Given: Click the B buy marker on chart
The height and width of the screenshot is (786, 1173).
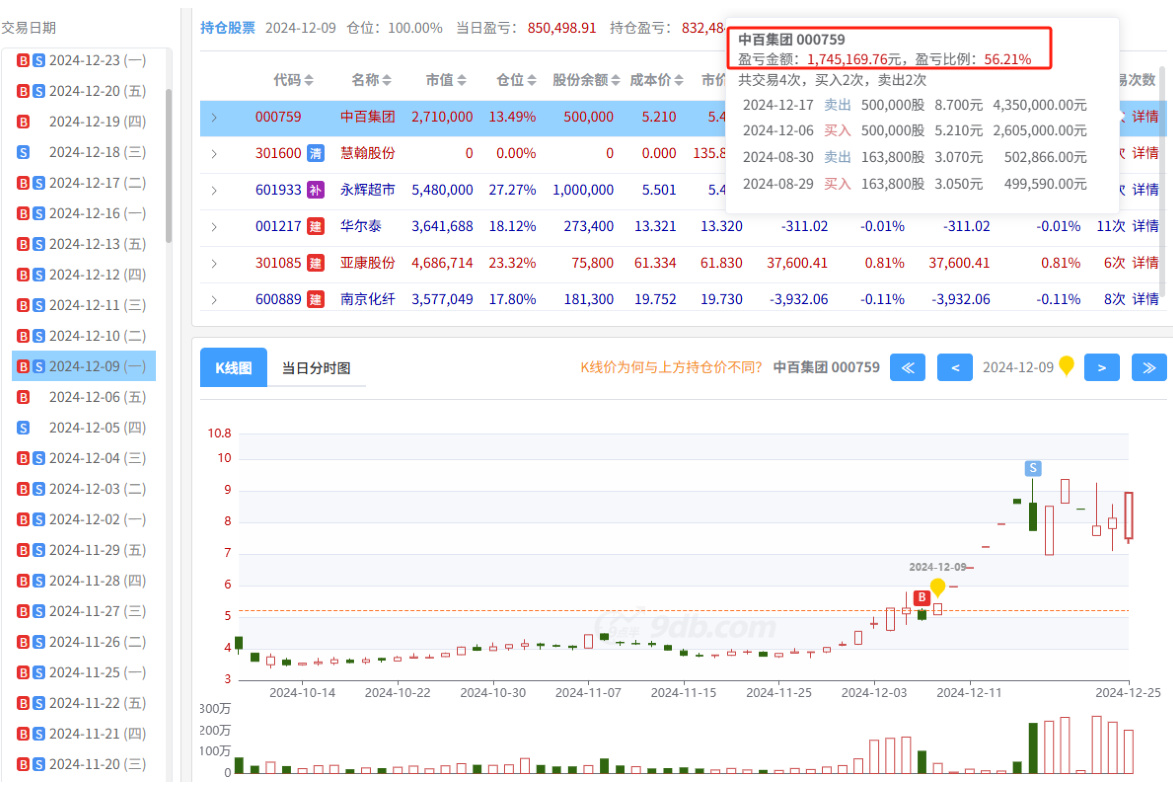Looking at the screenshot, I should coord(922,598).
